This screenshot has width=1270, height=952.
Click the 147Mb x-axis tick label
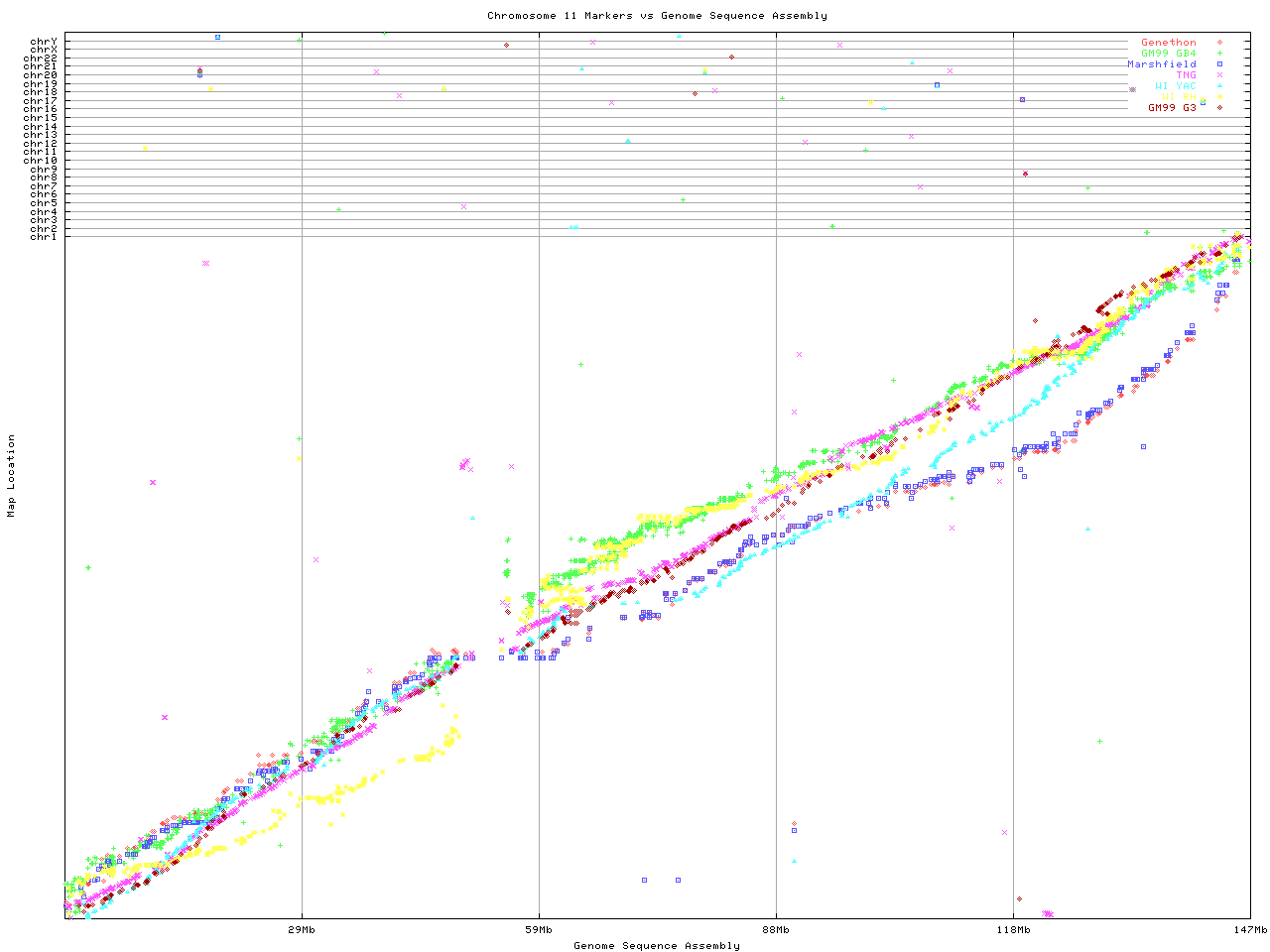[1250, 930]
